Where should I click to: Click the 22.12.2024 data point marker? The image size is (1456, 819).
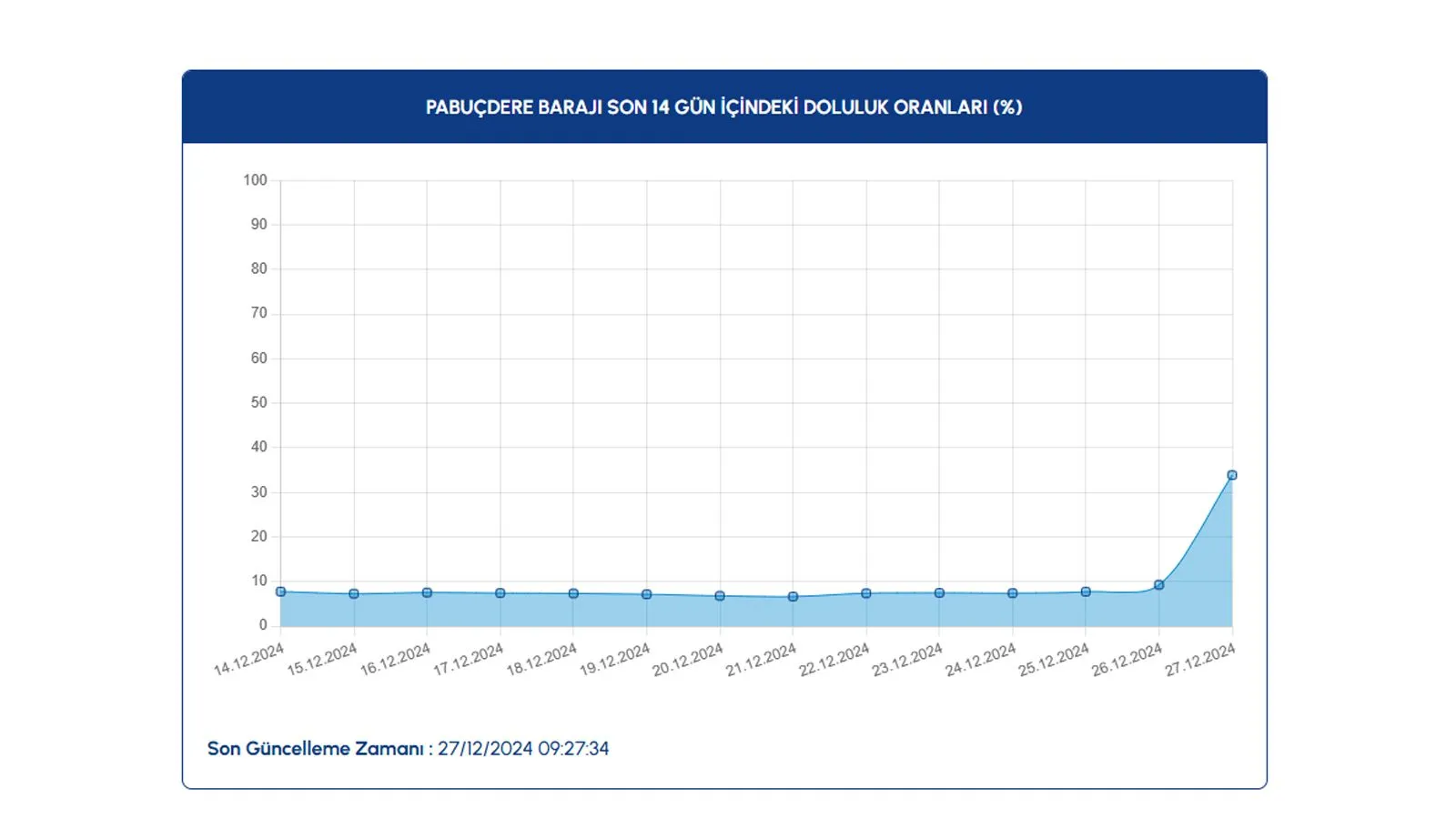pos(866,593)
